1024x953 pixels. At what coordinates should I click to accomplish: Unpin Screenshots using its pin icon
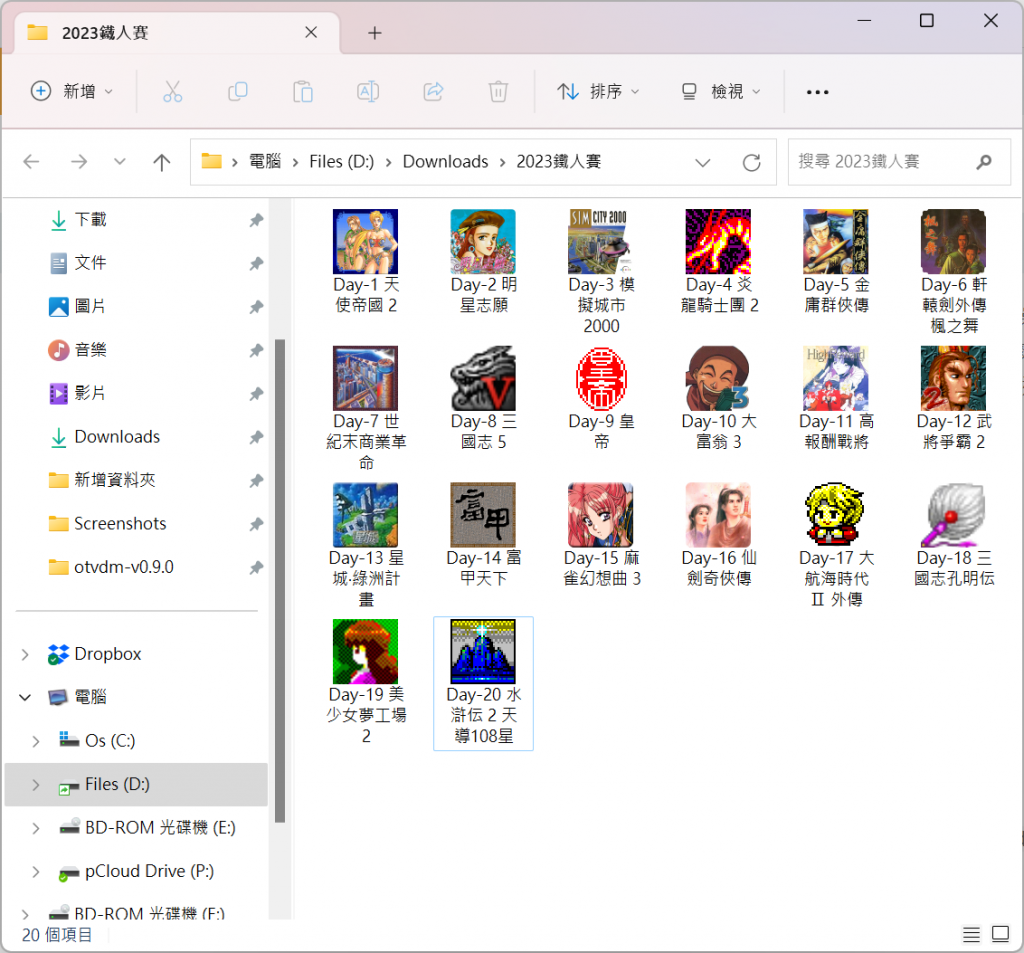tap(256, 524)
